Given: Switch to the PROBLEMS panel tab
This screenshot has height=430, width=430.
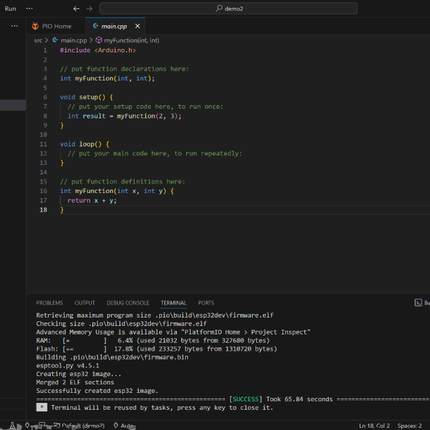Looking at the screenshot, I should click(49, 303).
